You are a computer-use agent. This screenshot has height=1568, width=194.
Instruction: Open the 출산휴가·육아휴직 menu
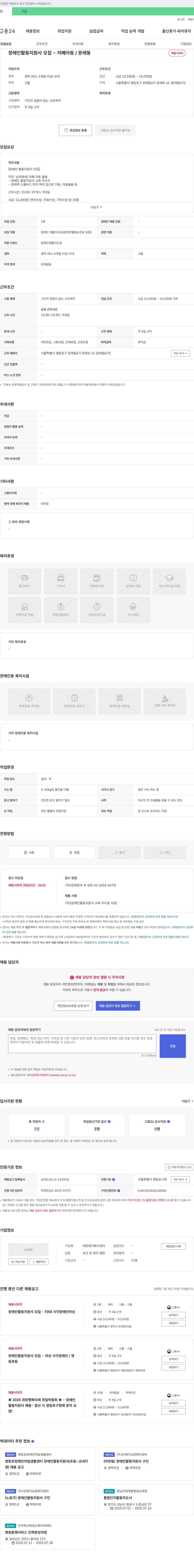pos(176,31)
